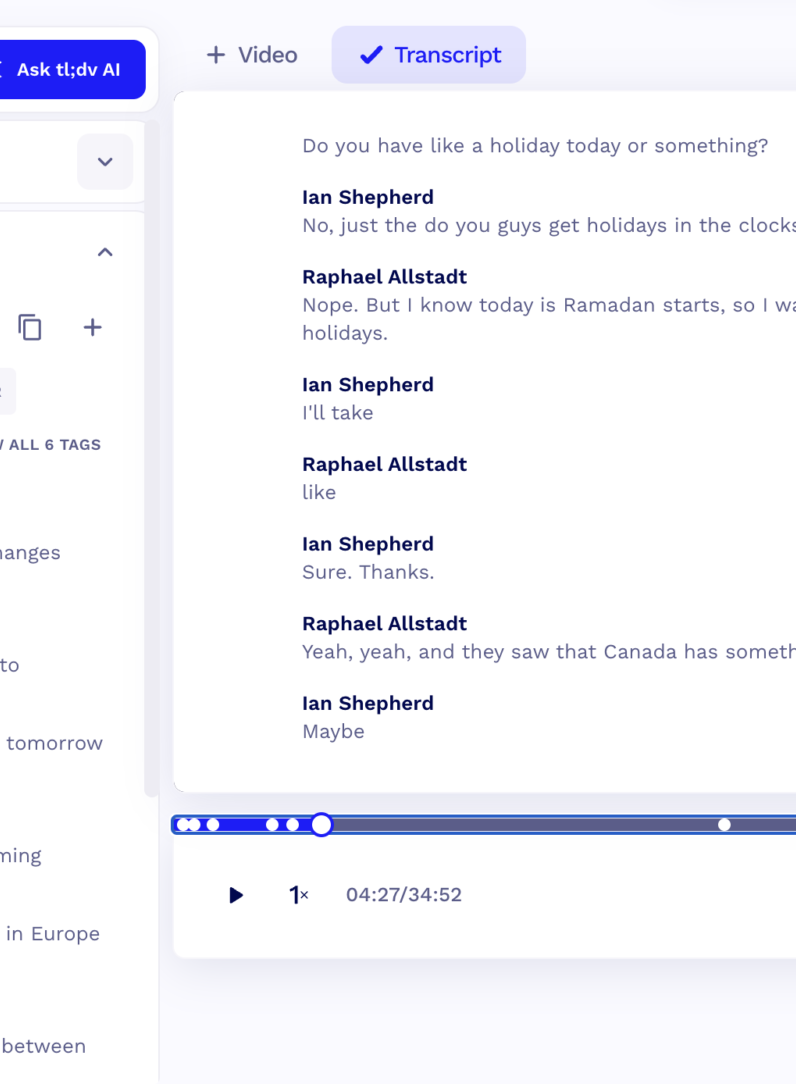Click the Ask tl;dv AI button
The height and width of the screenshot is (1084, 796).
[71, 69]
